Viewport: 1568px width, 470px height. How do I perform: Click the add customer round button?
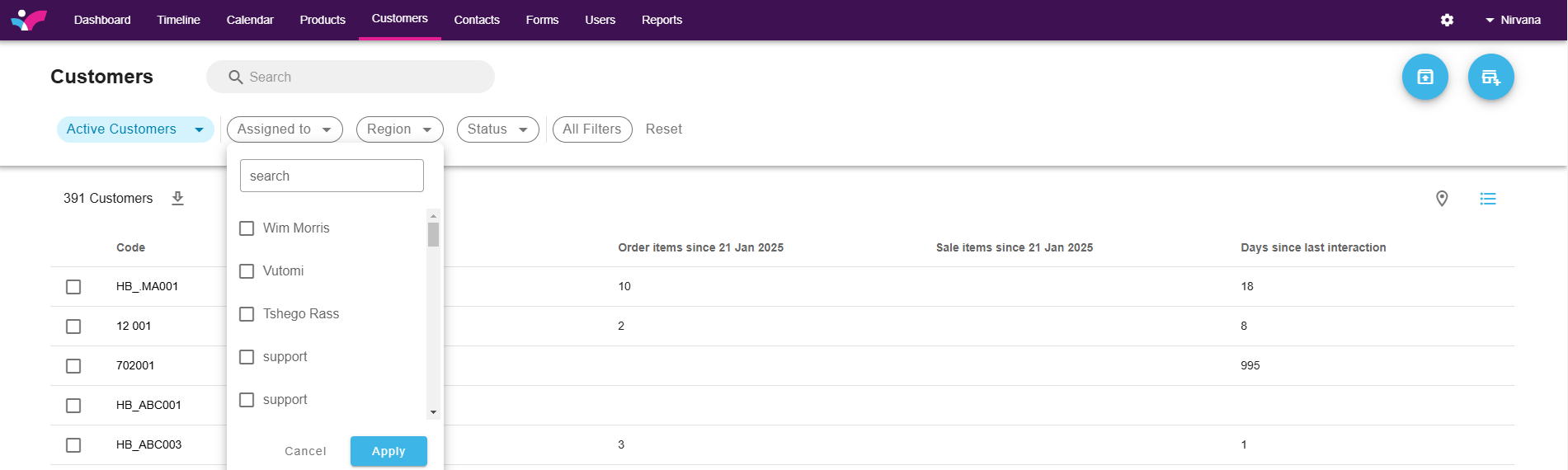coord(1490,77)
